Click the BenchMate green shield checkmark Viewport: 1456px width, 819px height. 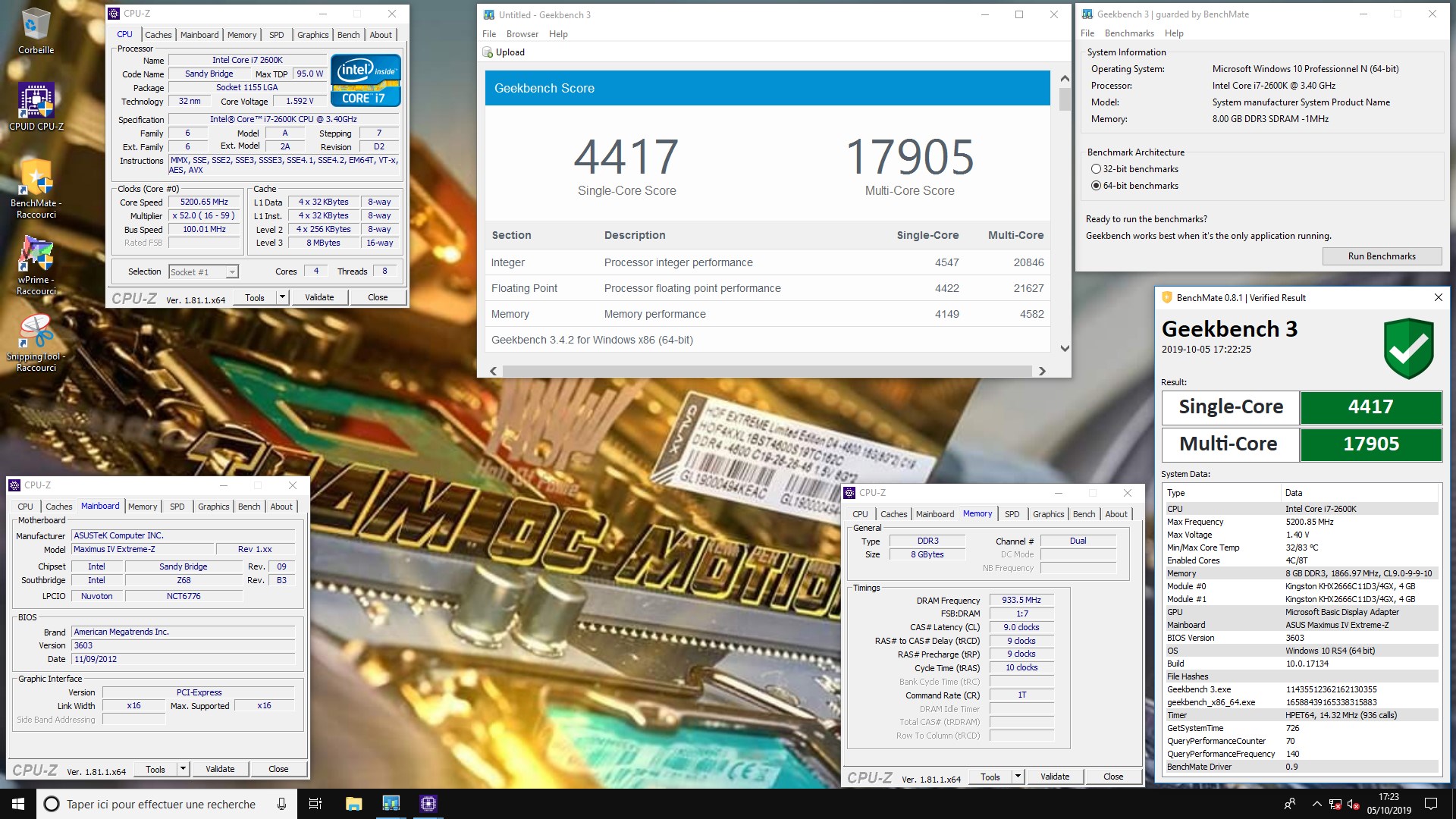[x=1408, y=348]
